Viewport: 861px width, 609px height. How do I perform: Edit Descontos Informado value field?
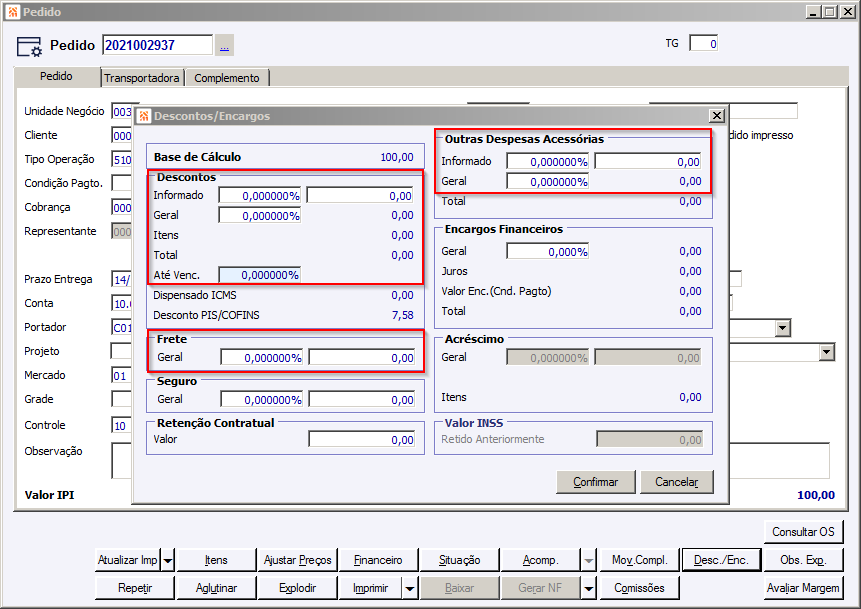click(x=360, y=195)
